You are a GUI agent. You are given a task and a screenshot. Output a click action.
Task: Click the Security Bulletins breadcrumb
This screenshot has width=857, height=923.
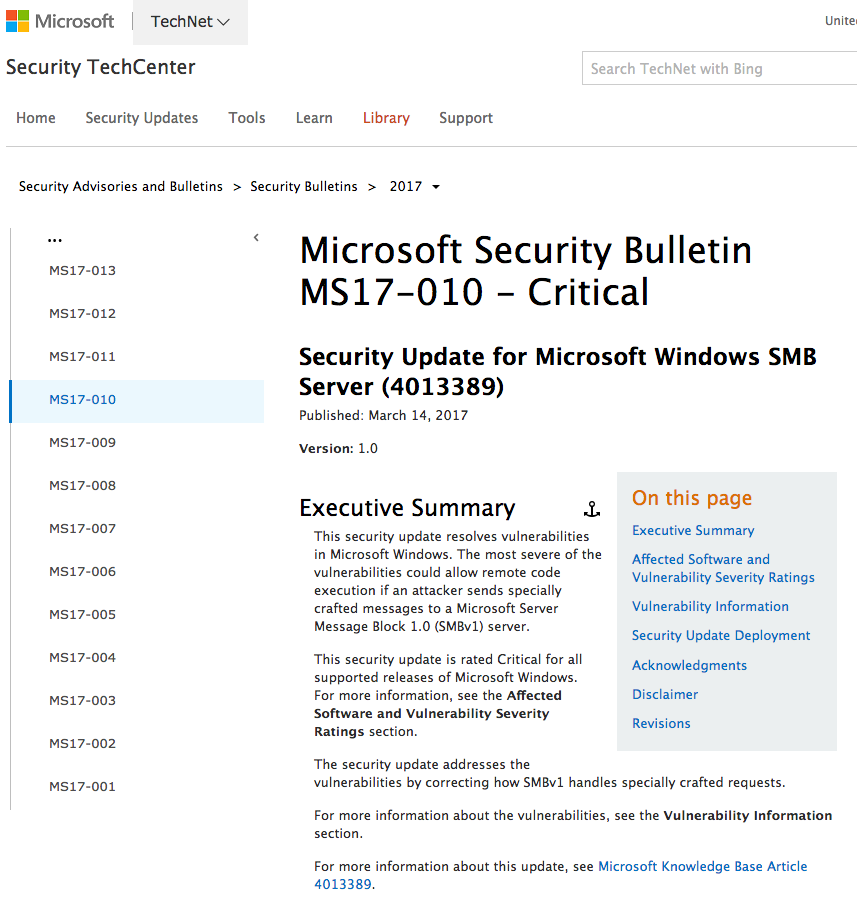(304, 186)
